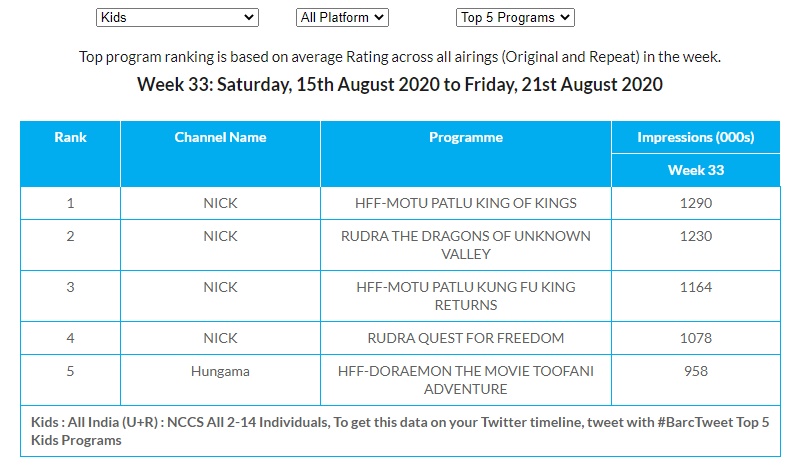This screenshot has height=470, width=800.
Task: Select Rudra The Dragons of Unknown Valley
Action: [466, 245]
